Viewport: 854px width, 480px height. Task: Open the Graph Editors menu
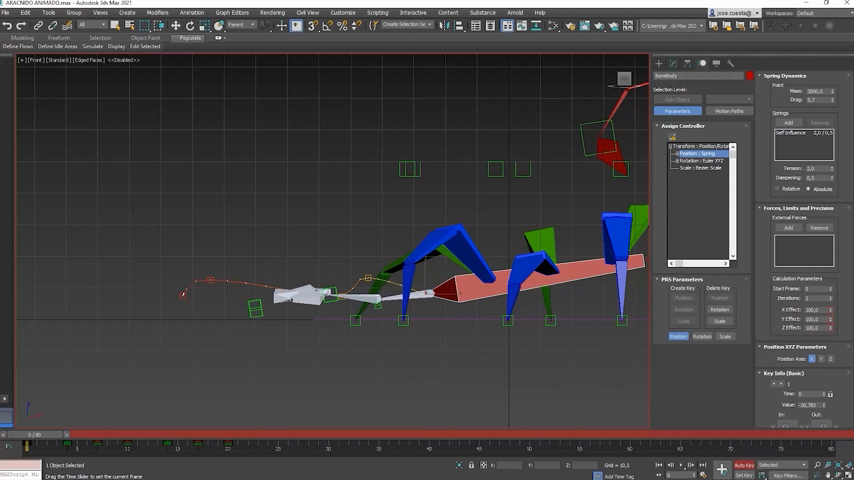pos(232,13)
